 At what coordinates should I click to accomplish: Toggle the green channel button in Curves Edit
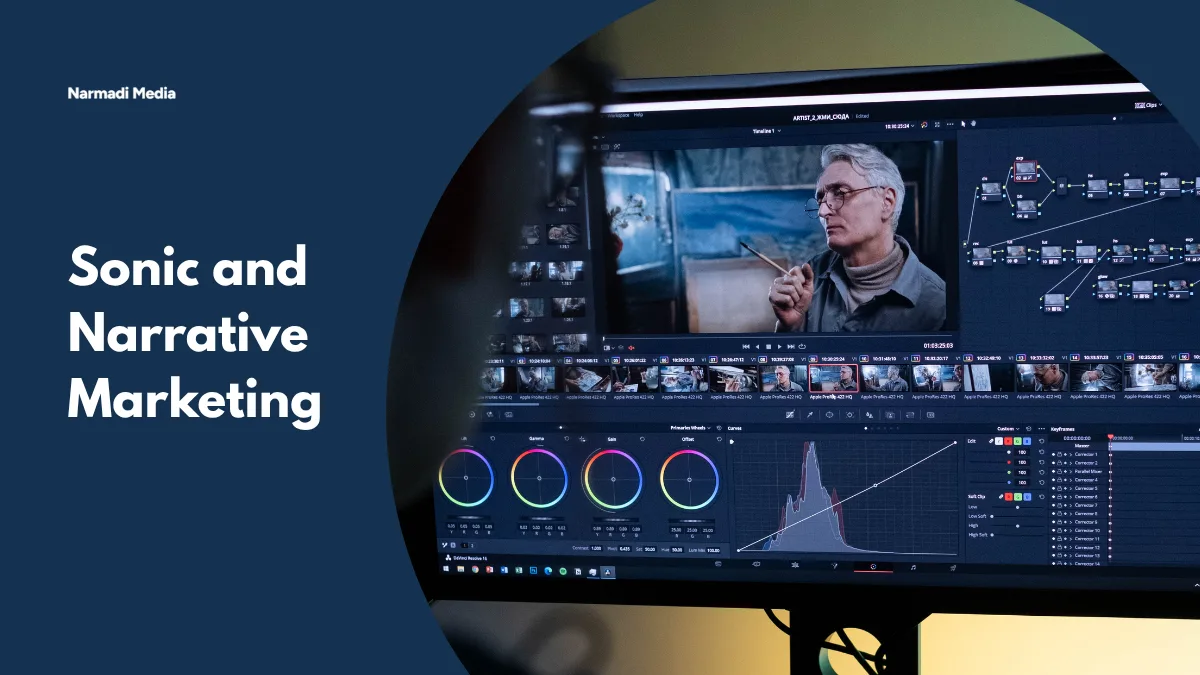coord(1017,441)
